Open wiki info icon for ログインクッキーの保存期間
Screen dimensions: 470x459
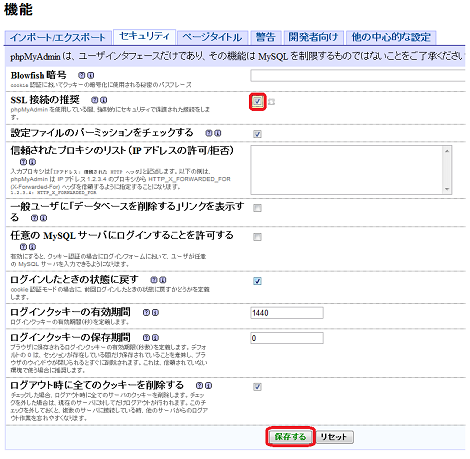pos(155,338)
